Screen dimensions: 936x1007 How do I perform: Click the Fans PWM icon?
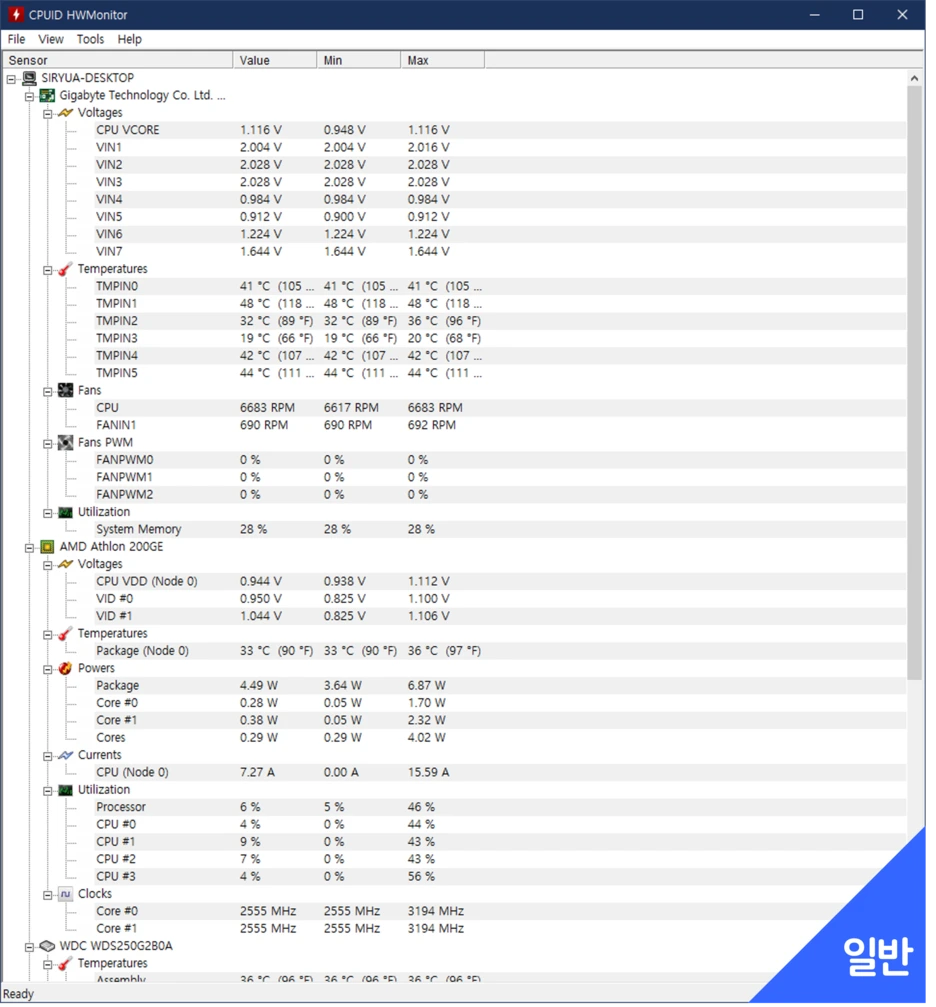point(65,442)
